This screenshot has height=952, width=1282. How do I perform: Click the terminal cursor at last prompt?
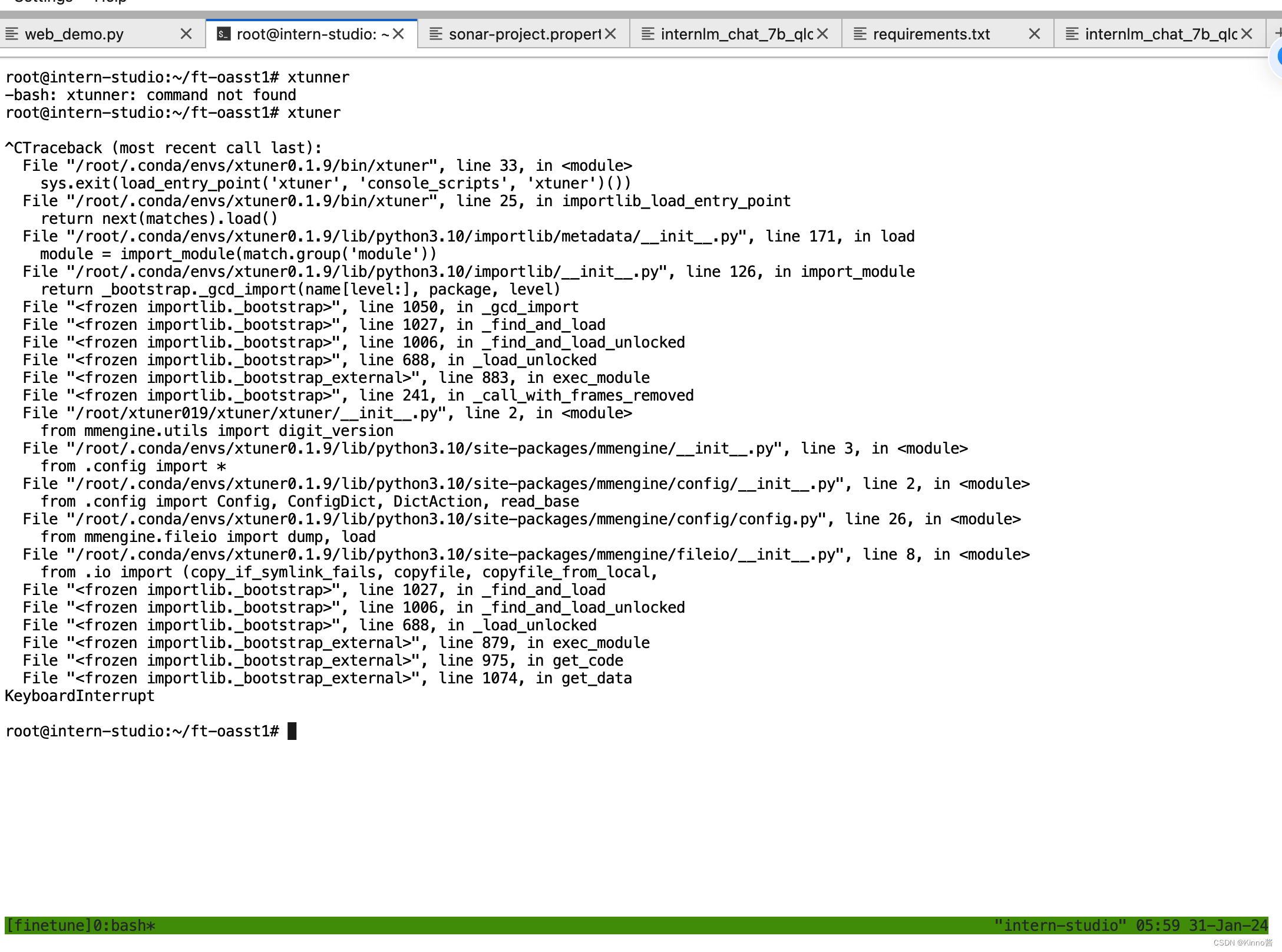click(292, 731)
